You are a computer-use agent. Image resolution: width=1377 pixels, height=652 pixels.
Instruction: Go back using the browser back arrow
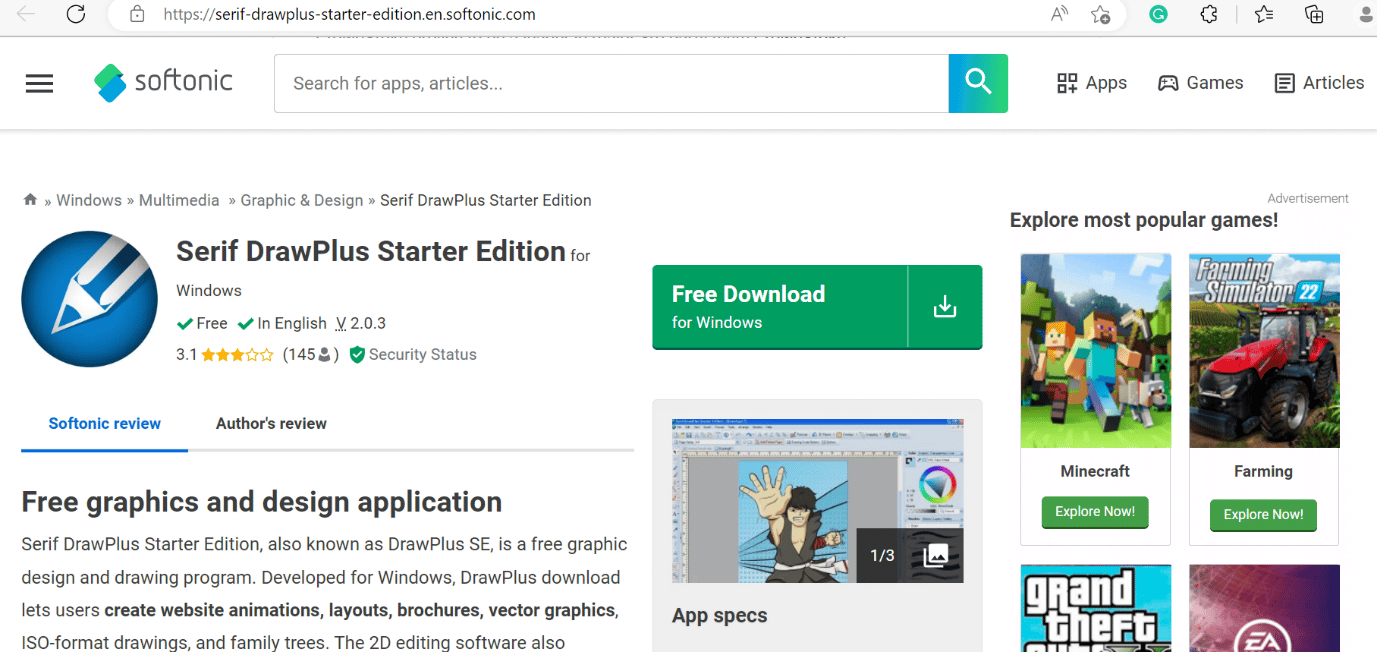(26, 14)
